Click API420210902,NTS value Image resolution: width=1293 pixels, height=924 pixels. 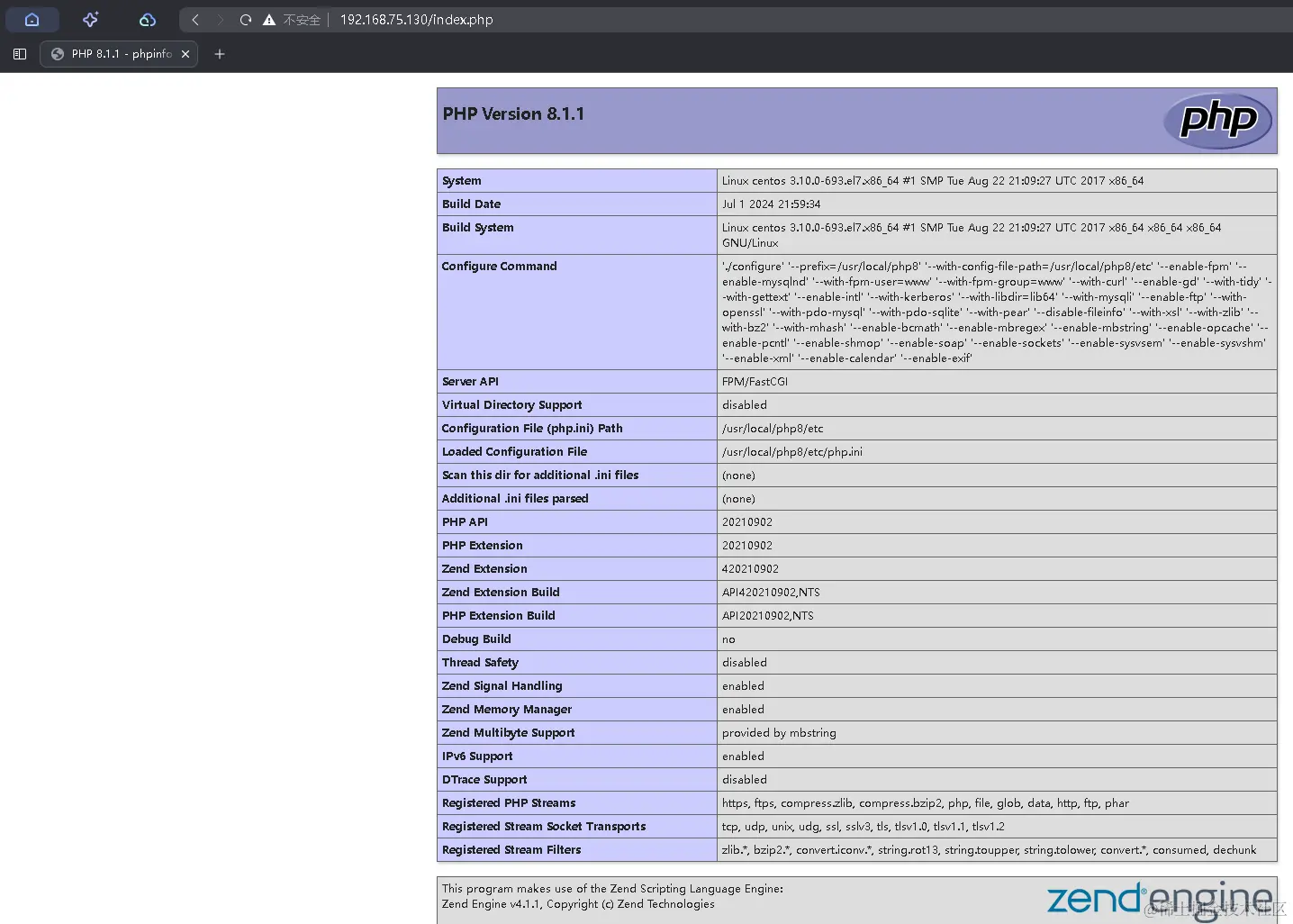pyautogui.click(x=771, y=592)
